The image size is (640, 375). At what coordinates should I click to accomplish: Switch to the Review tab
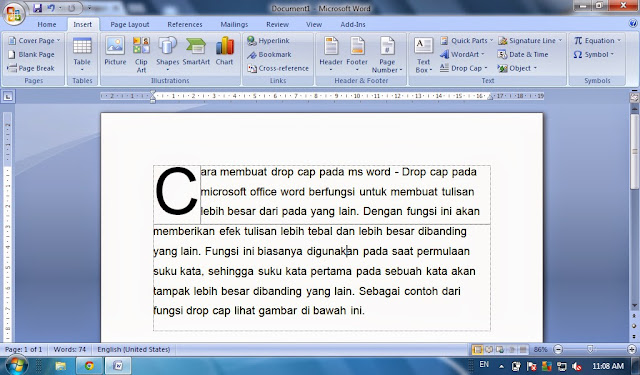(278, 24)
